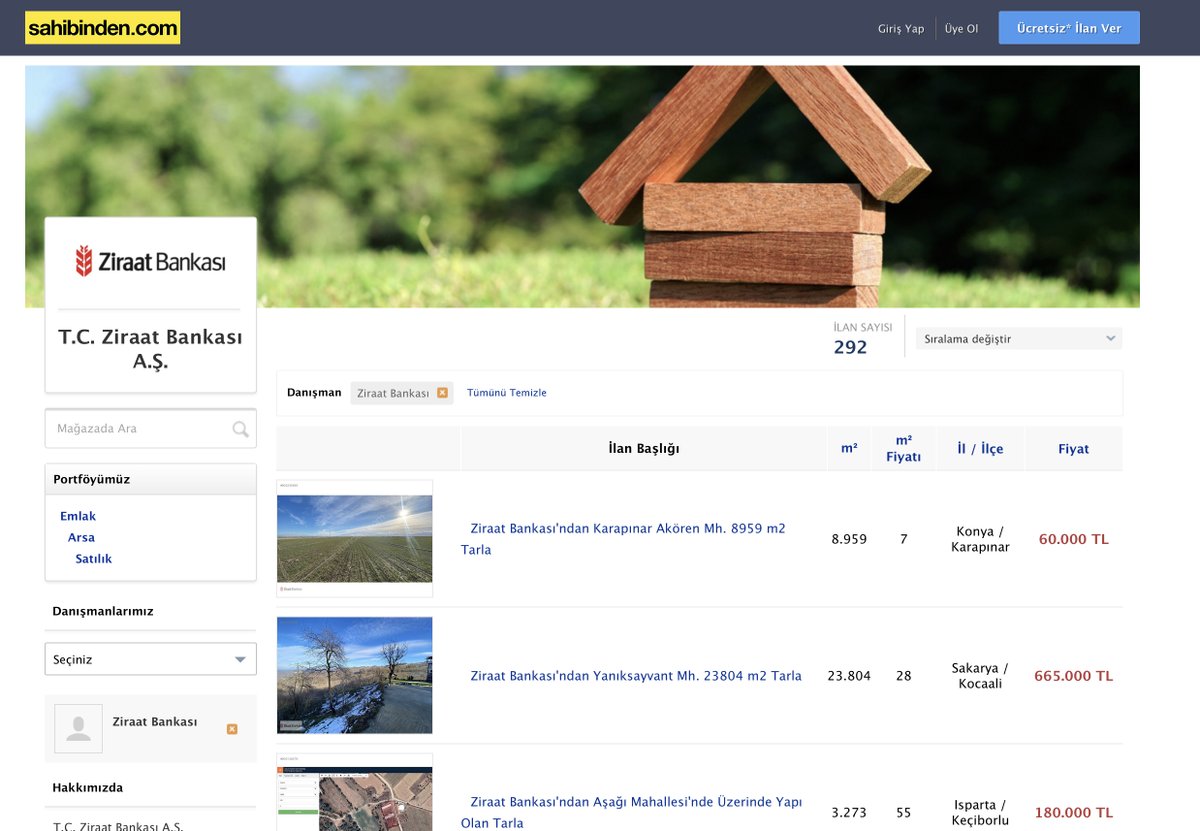Remove Ziraat Bankası advisor from the sidebar
The width and height of the screenshot is (1200, 831).
tap(232, 729)
